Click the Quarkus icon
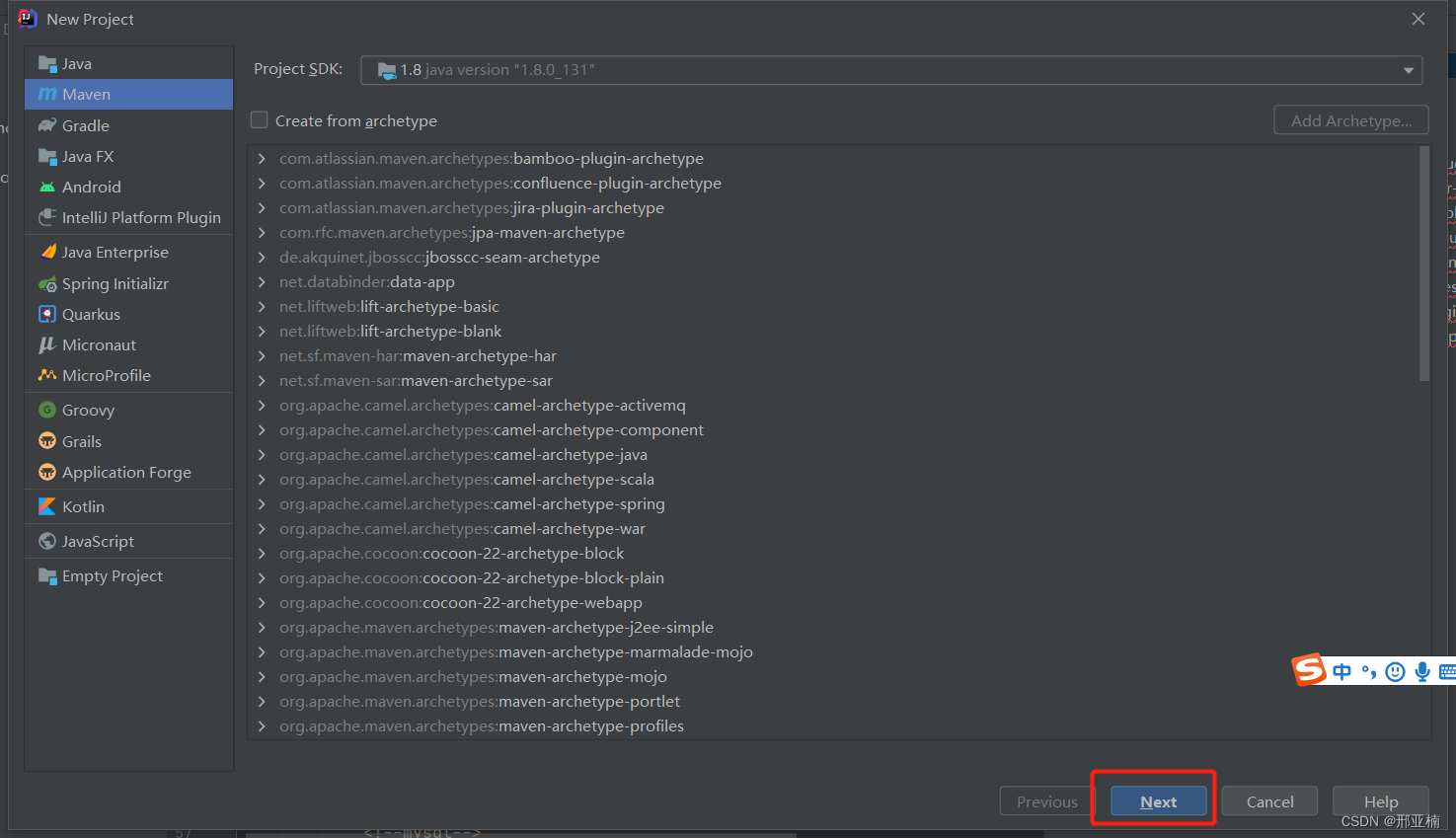 pyautogui.click(x=47, y=315)
